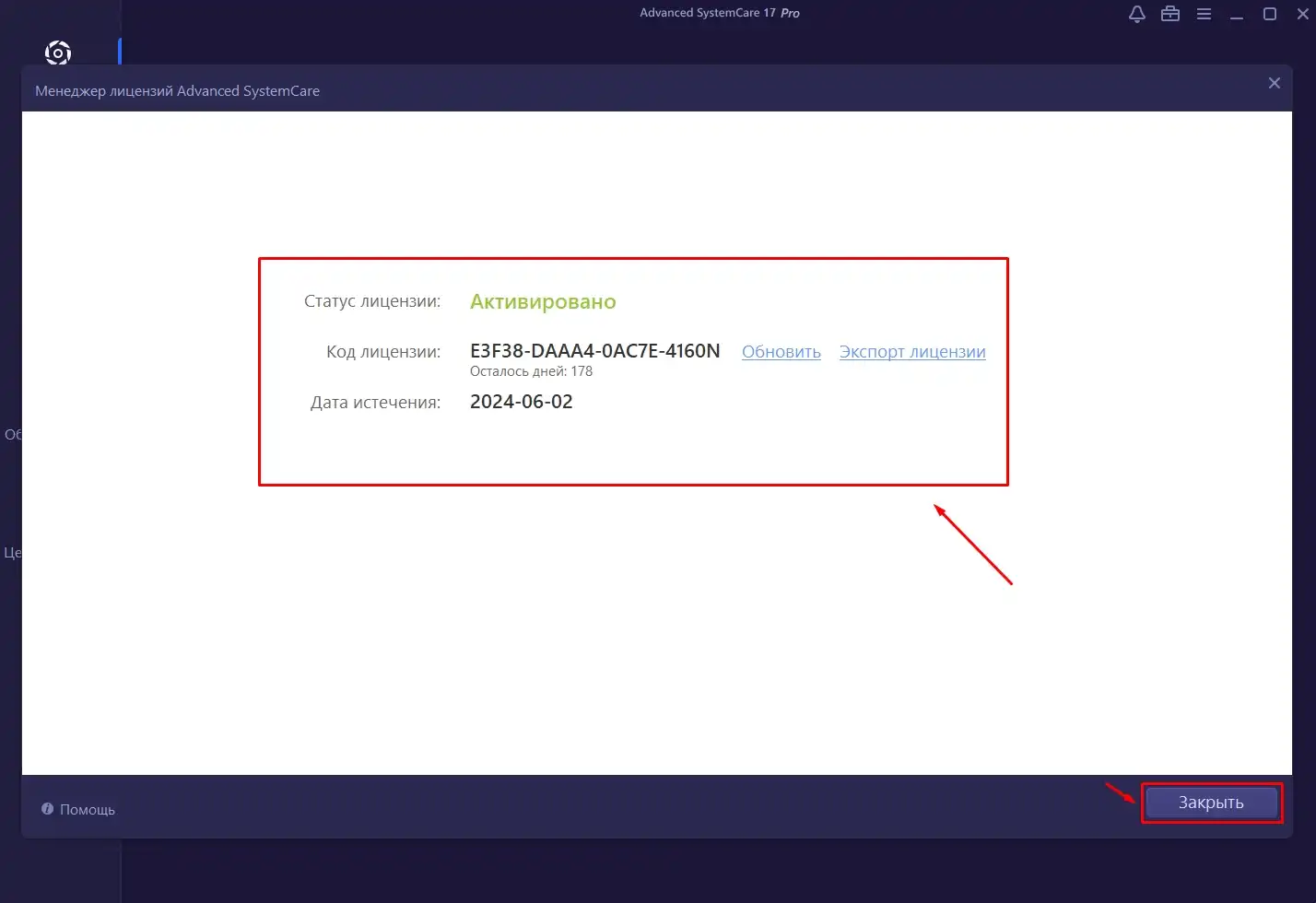Click the Экспорт лицензии link
The width and height of the screenshot is (1316, 903).
pyautogui.click(x=912, y=352)
